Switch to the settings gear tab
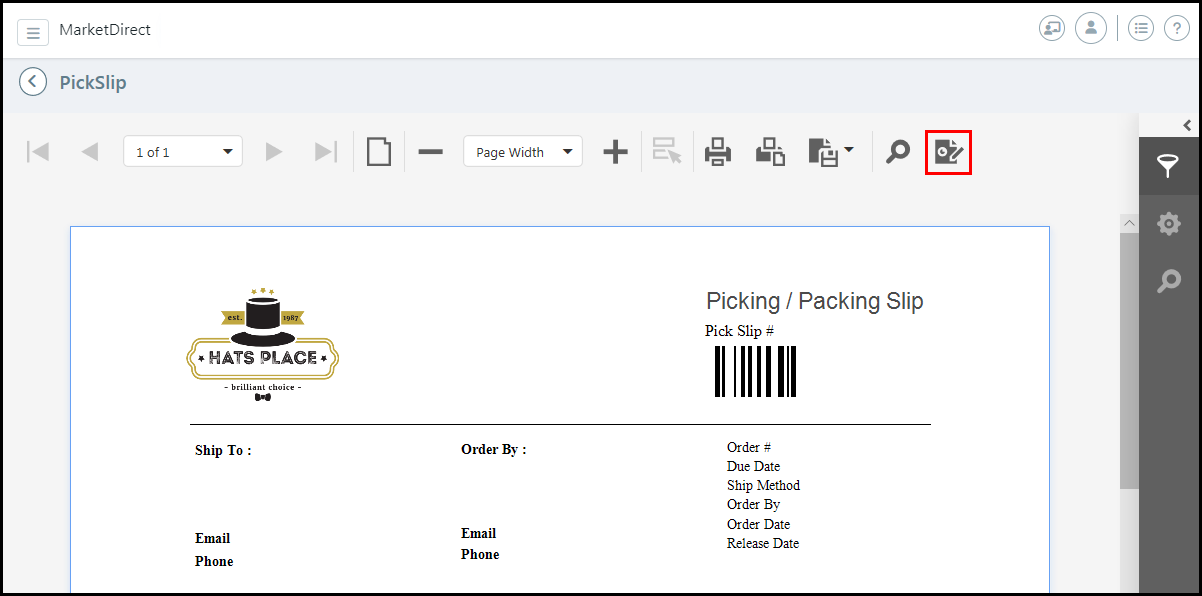The height and width of the screenshot is (596, 1202). coord(1168,224)
